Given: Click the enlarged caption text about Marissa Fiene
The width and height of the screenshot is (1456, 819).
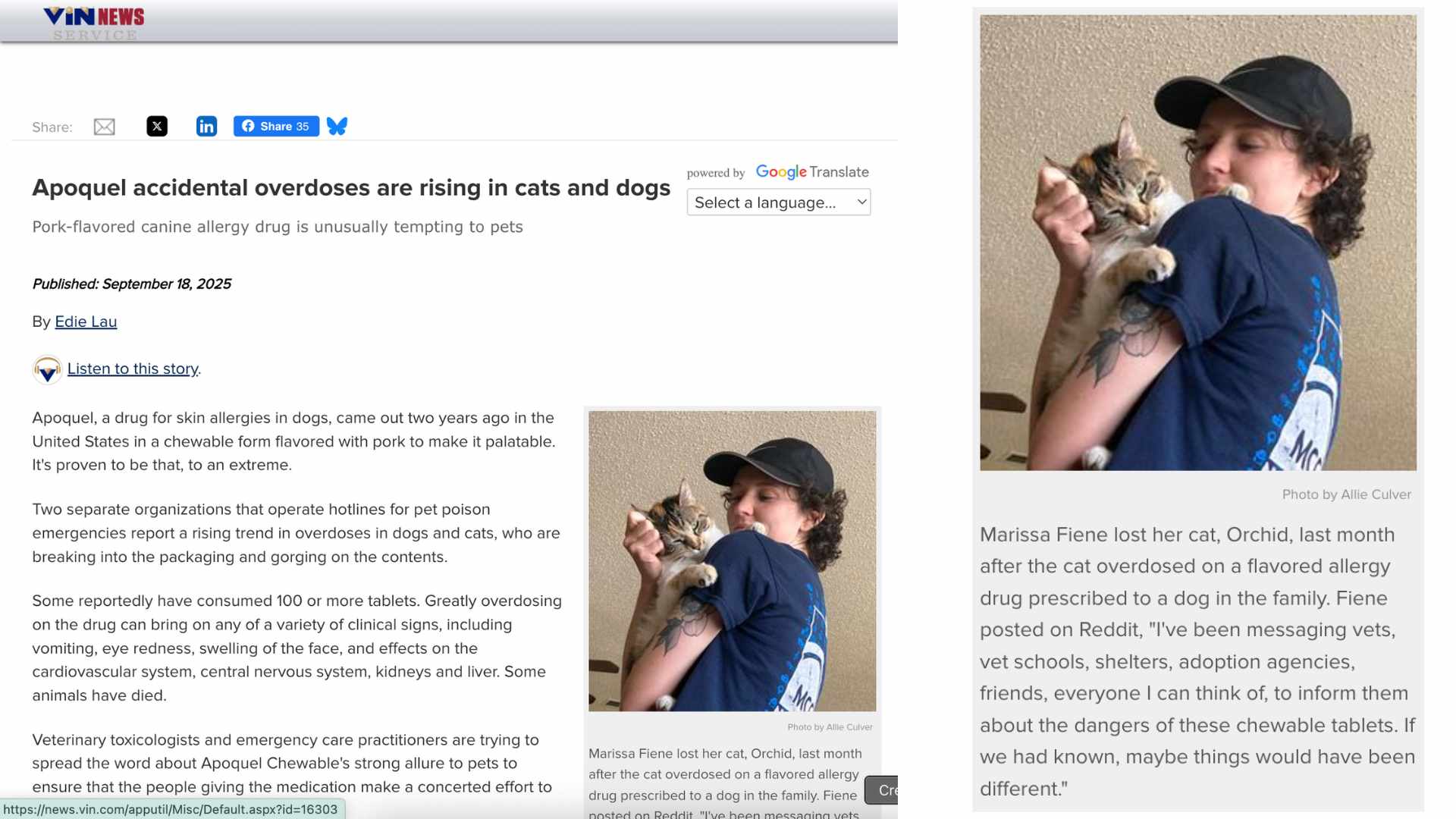Looking at the screenshot, I should point(1197,661).
